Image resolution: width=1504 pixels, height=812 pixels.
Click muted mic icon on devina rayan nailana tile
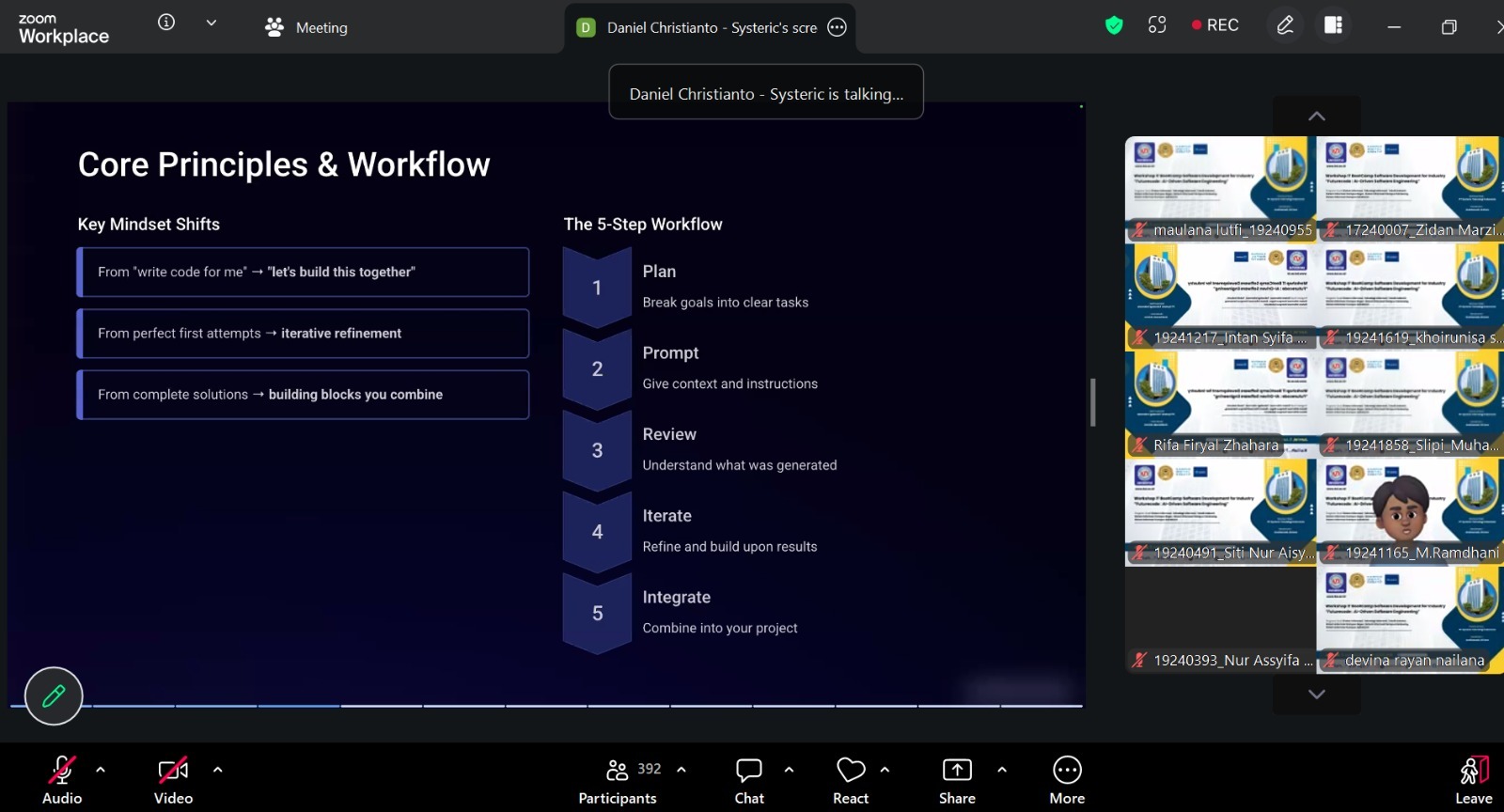(x=1331, y=660)
